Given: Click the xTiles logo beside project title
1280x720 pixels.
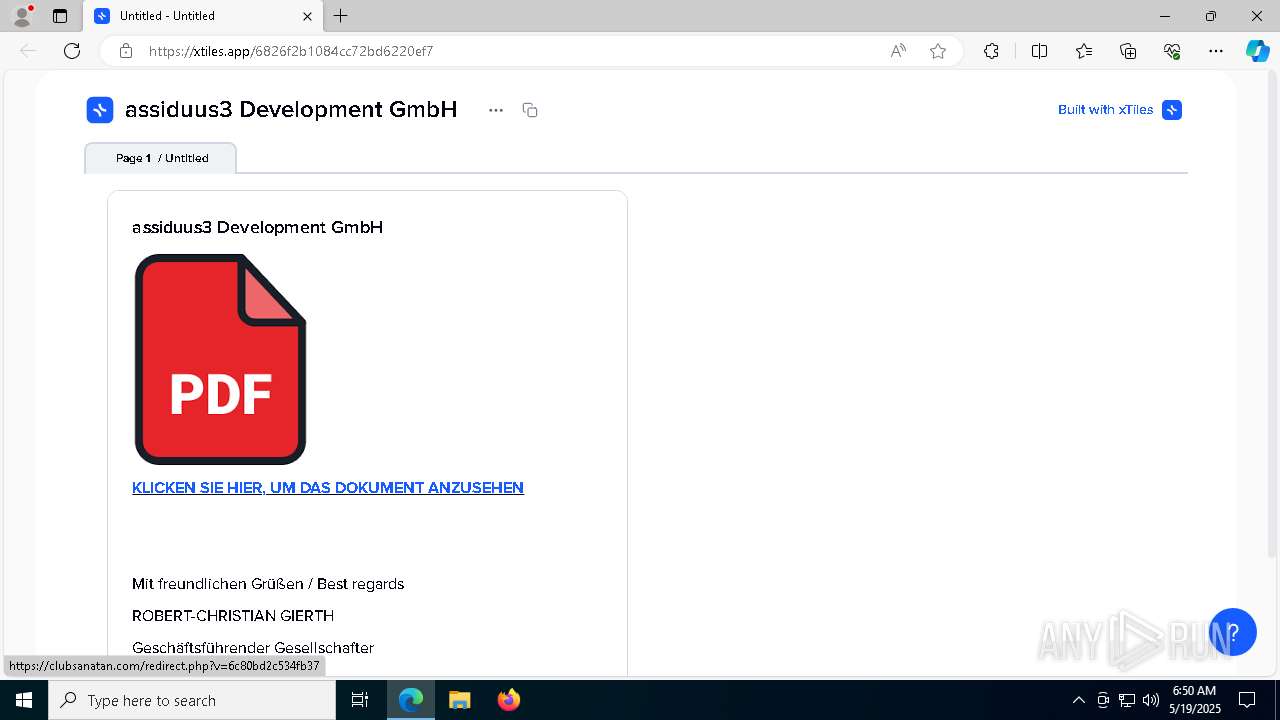Looking at the screenshot, I should point(100,110).
